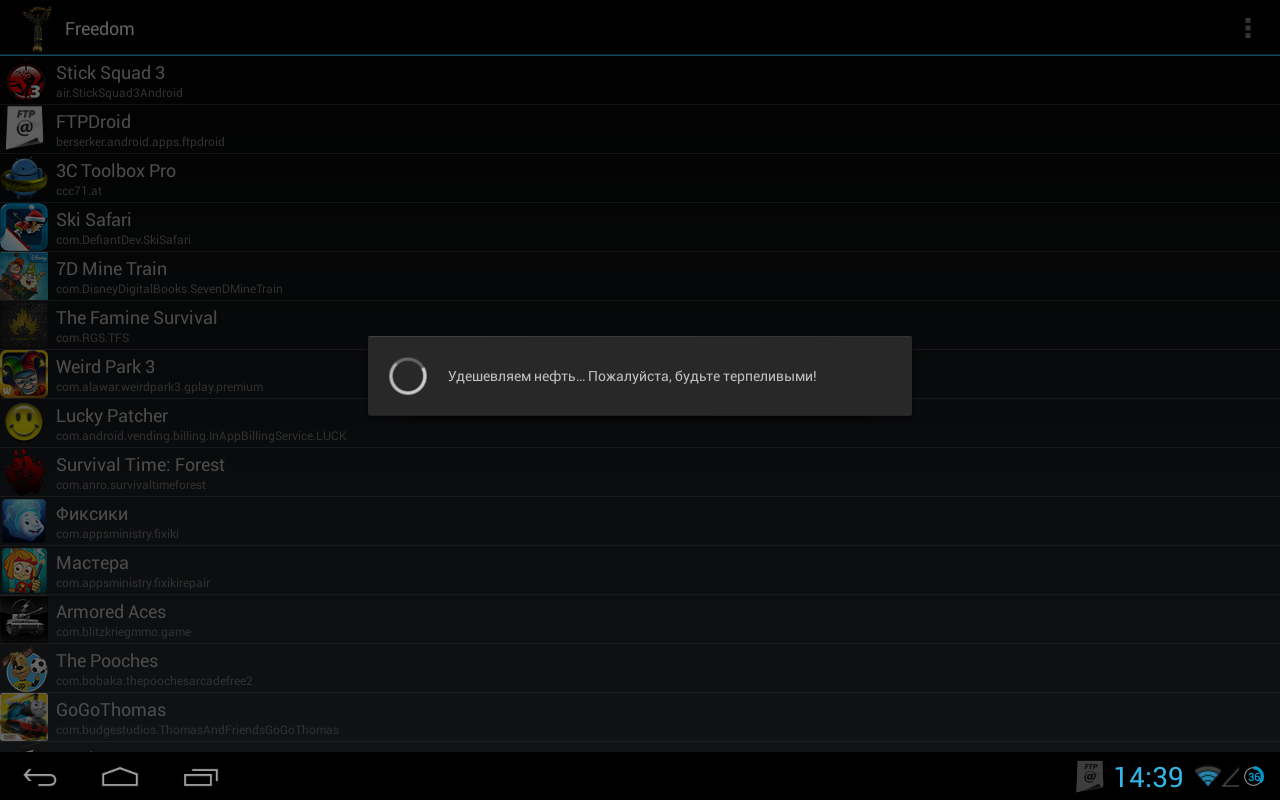Tap the Lucky Patcher smiley icon

[x=24, y=424]
